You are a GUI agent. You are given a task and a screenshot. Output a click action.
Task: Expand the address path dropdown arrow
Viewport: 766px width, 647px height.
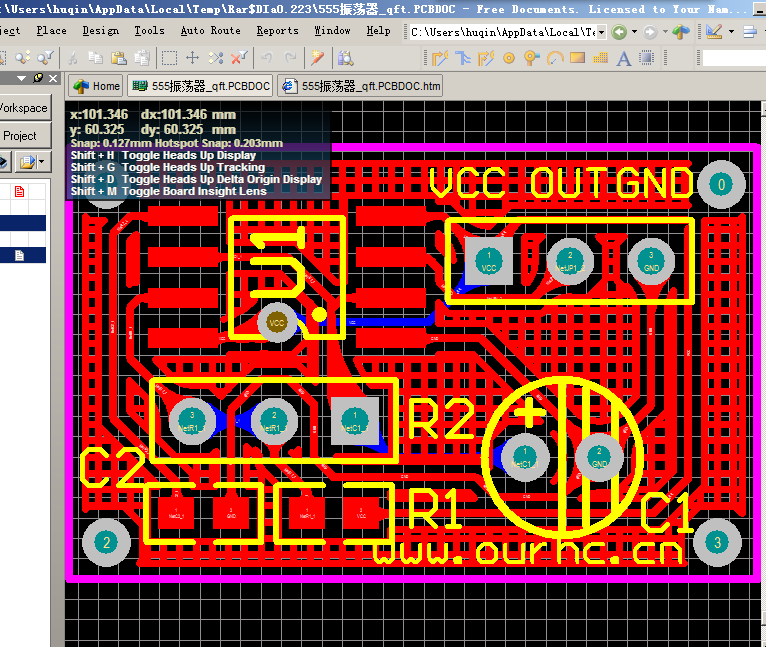tap(602, 32)
